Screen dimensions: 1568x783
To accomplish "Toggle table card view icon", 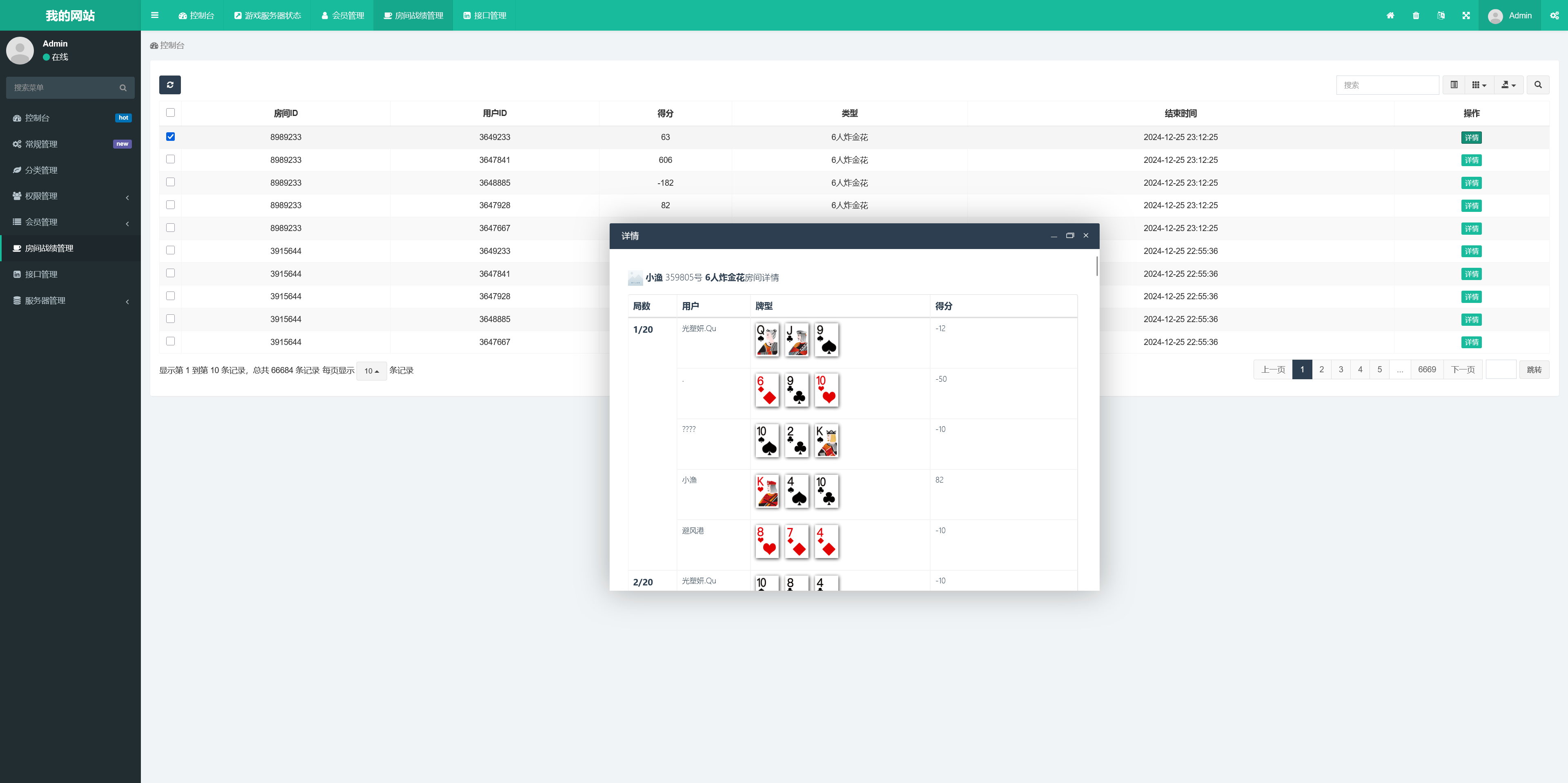I will tap(1454, 85).
